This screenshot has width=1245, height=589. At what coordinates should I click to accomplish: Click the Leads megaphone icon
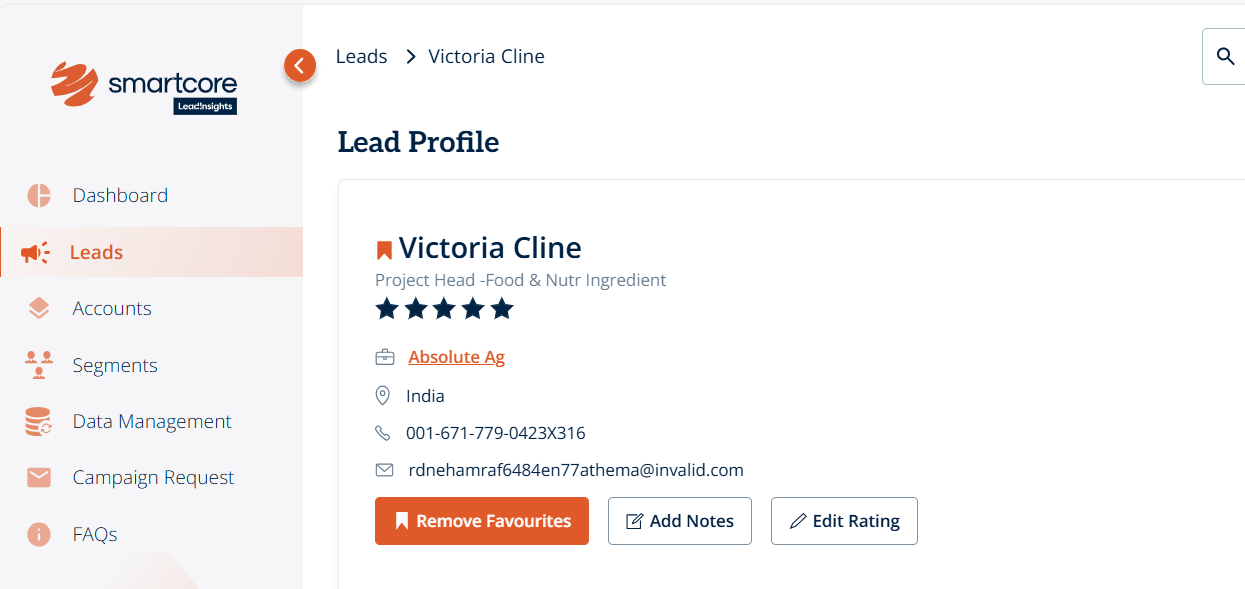pyautogui.click(x=35, y=253)
